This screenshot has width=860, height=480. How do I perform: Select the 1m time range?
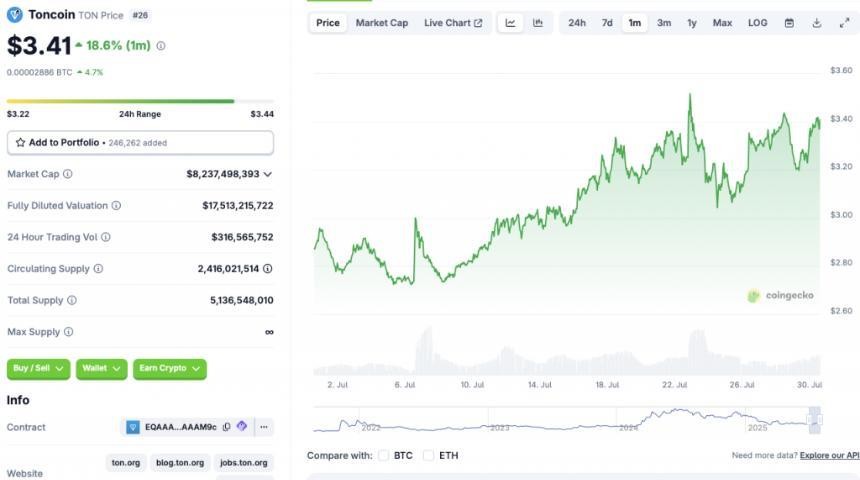point(635,23)
